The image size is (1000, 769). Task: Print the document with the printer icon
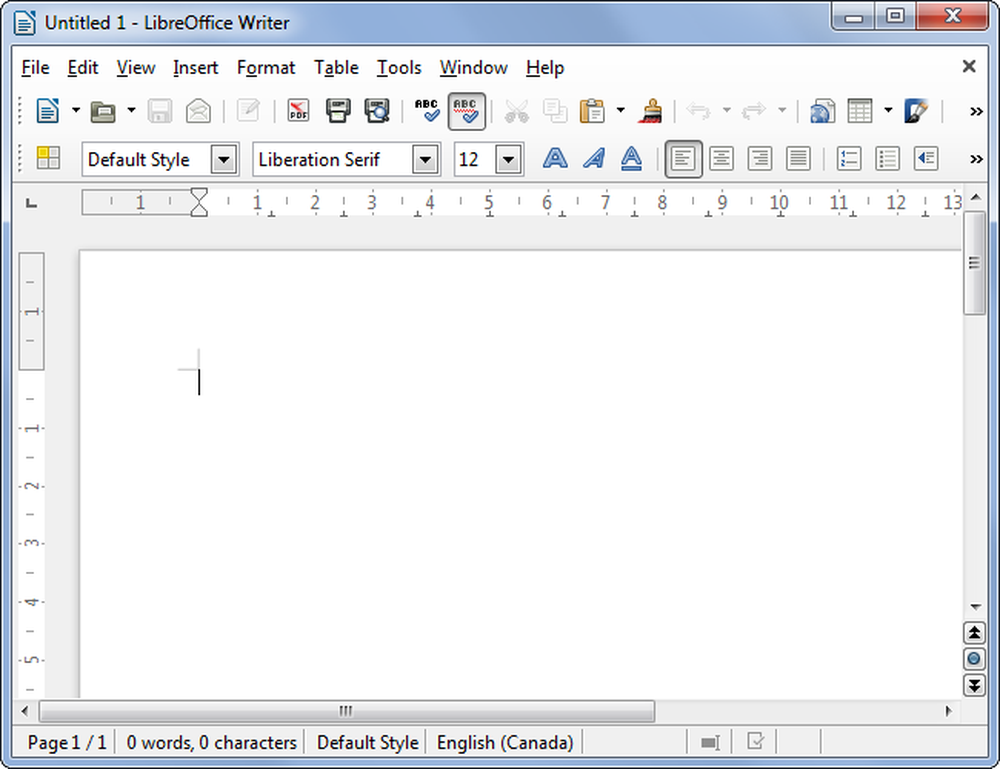click(338, 111)
